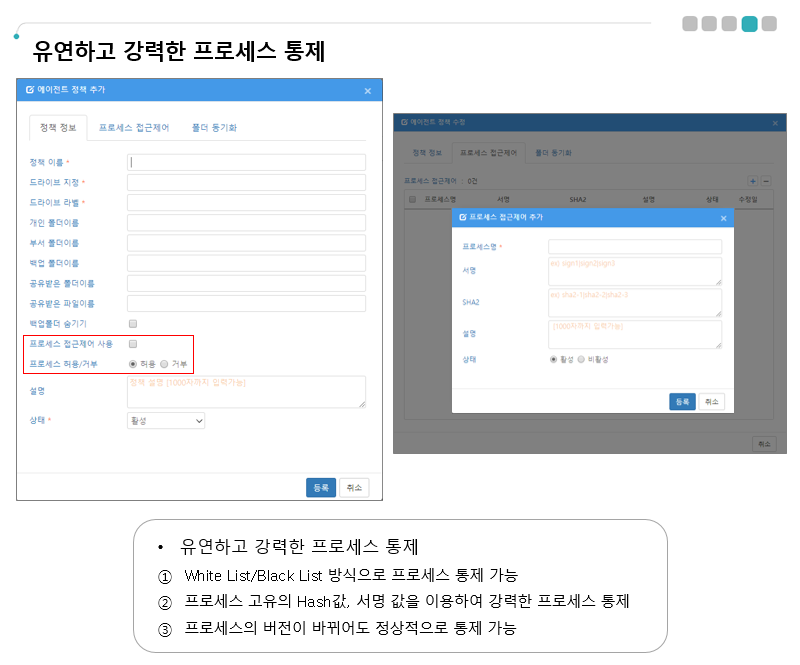Click the edit icon in 에이전트 정책 추가 title
The image size is (800, 665).
tap(29, 90)
